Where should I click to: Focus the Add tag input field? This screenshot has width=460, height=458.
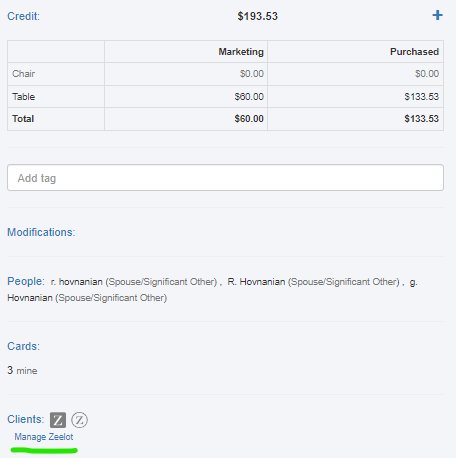[225, 178]
